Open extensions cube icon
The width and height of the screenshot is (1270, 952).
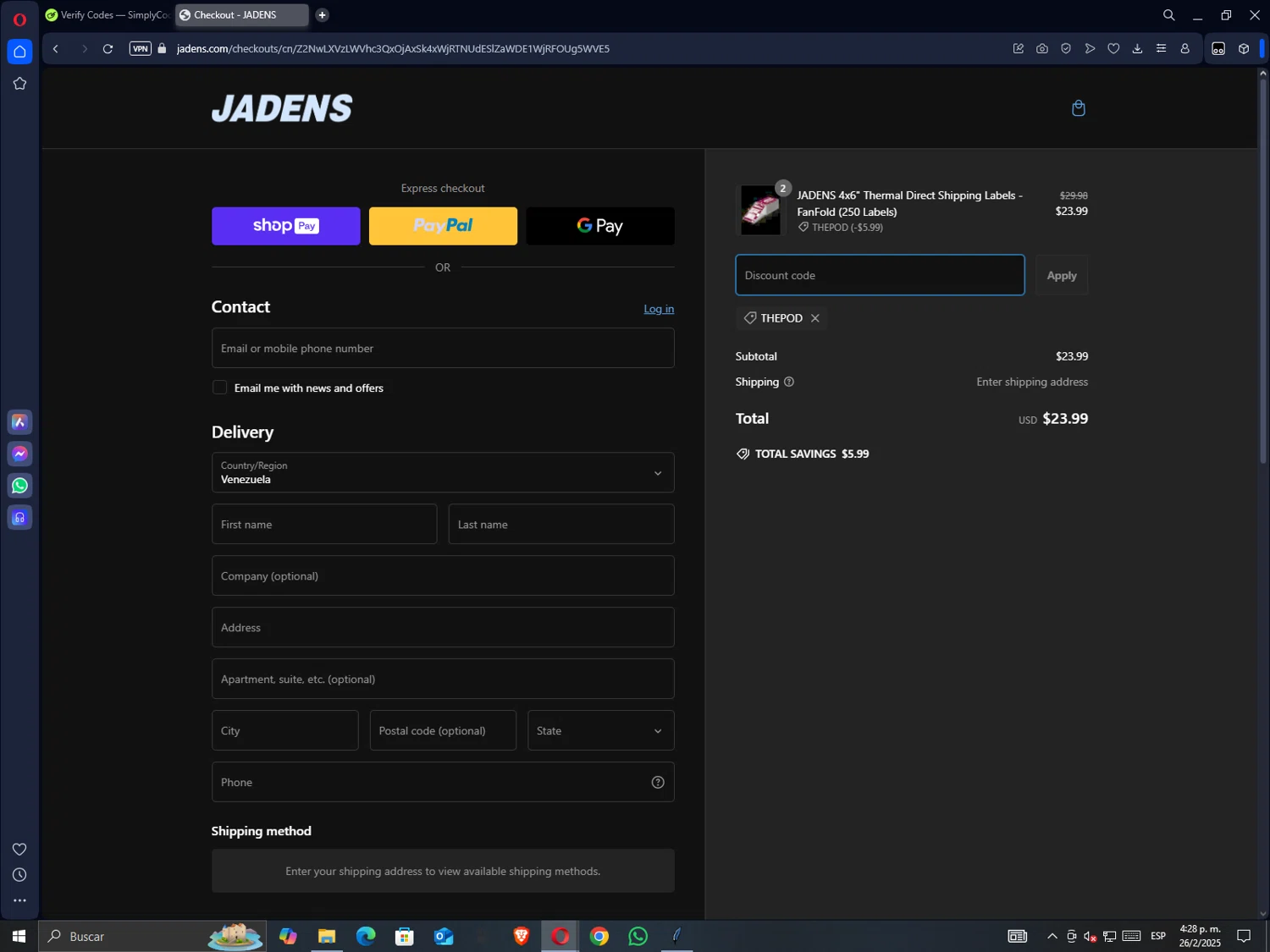pos(1243,49)
